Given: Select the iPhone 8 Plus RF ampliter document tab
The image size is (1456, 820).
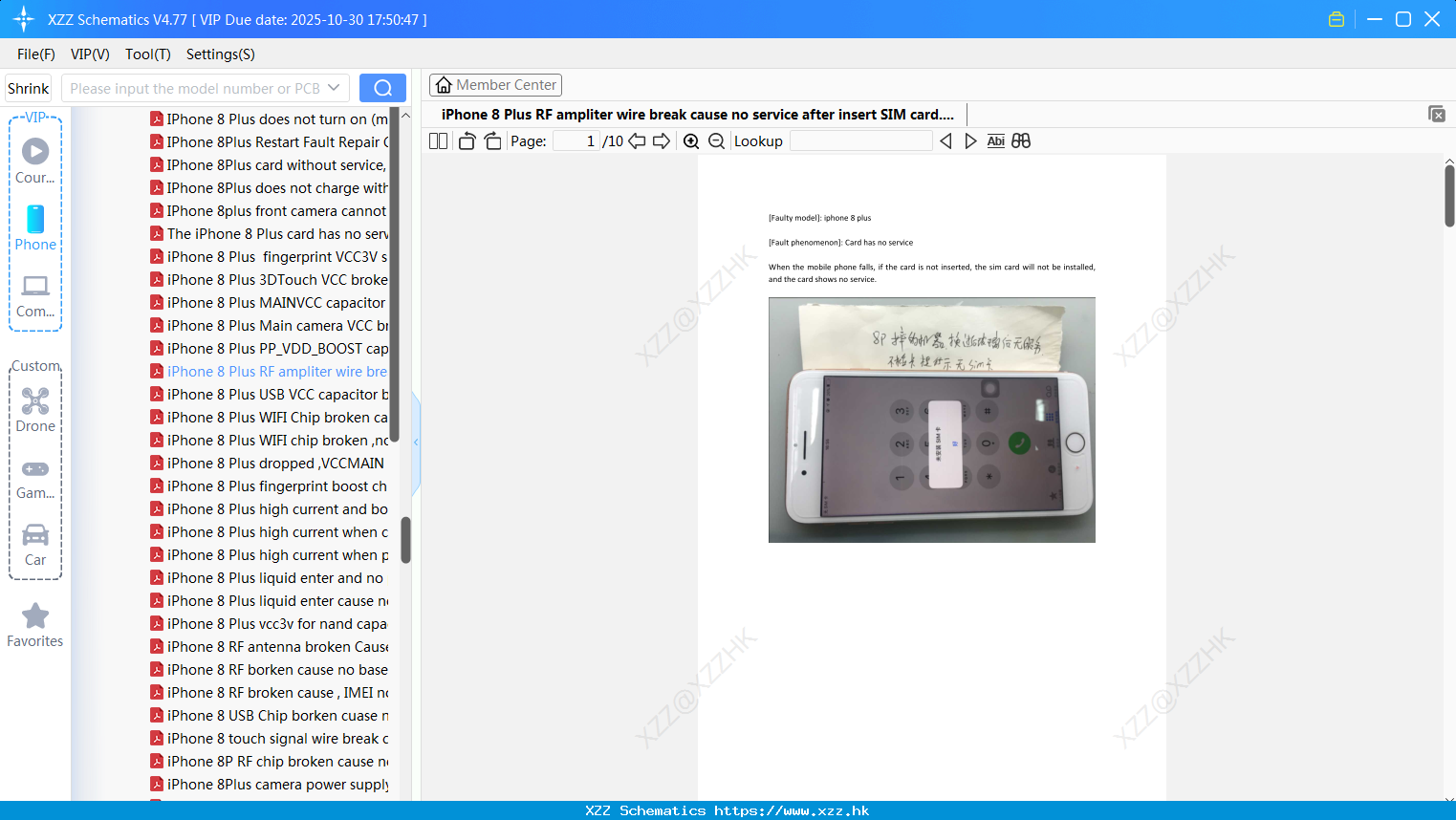Looking at the screenshot, I should [698, 115].
